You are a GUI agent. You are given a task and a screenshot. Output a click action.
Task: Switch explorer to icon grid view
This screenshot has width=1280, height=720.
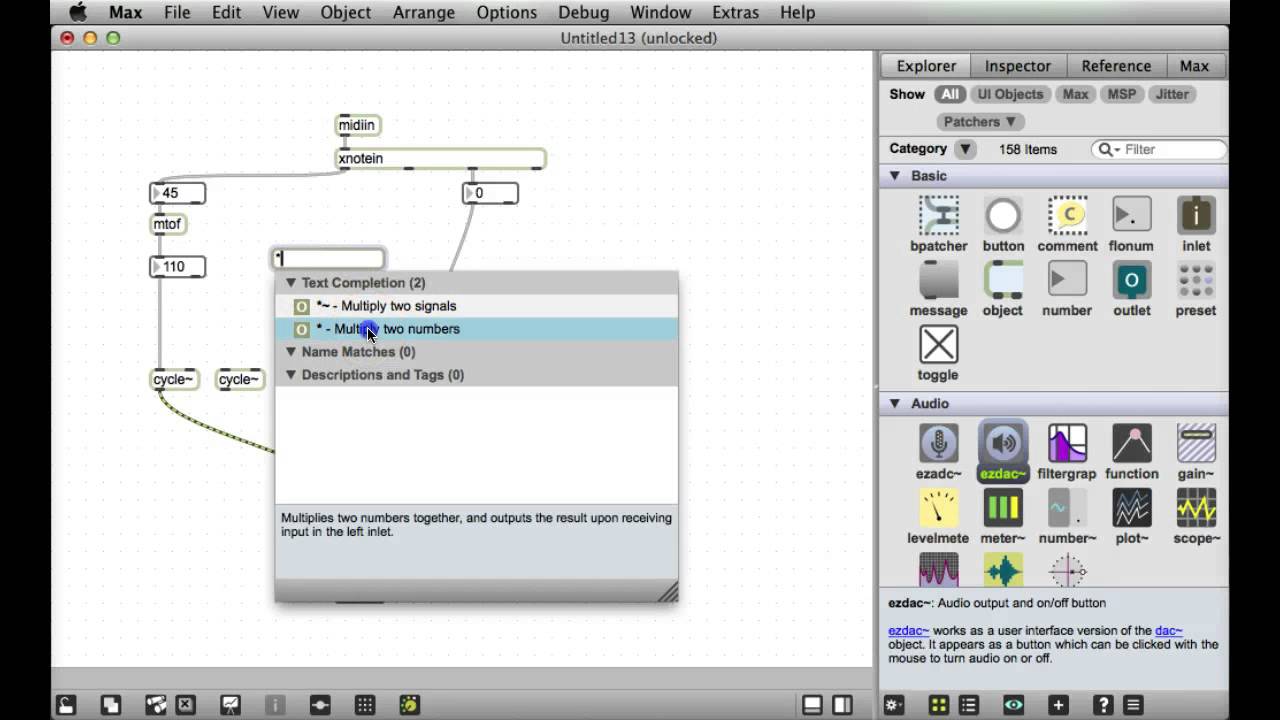pyautogui.click(x=938, y=705)
